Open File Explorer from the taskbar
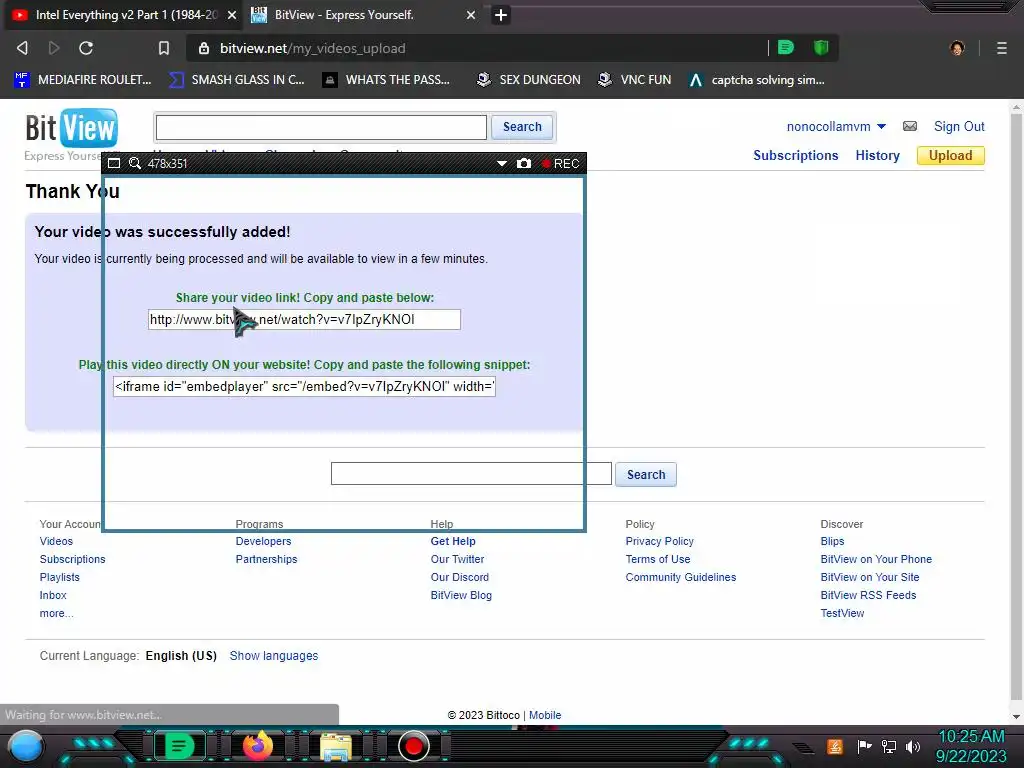Viewport: 1024px width, 768px height. click(336, 747)
